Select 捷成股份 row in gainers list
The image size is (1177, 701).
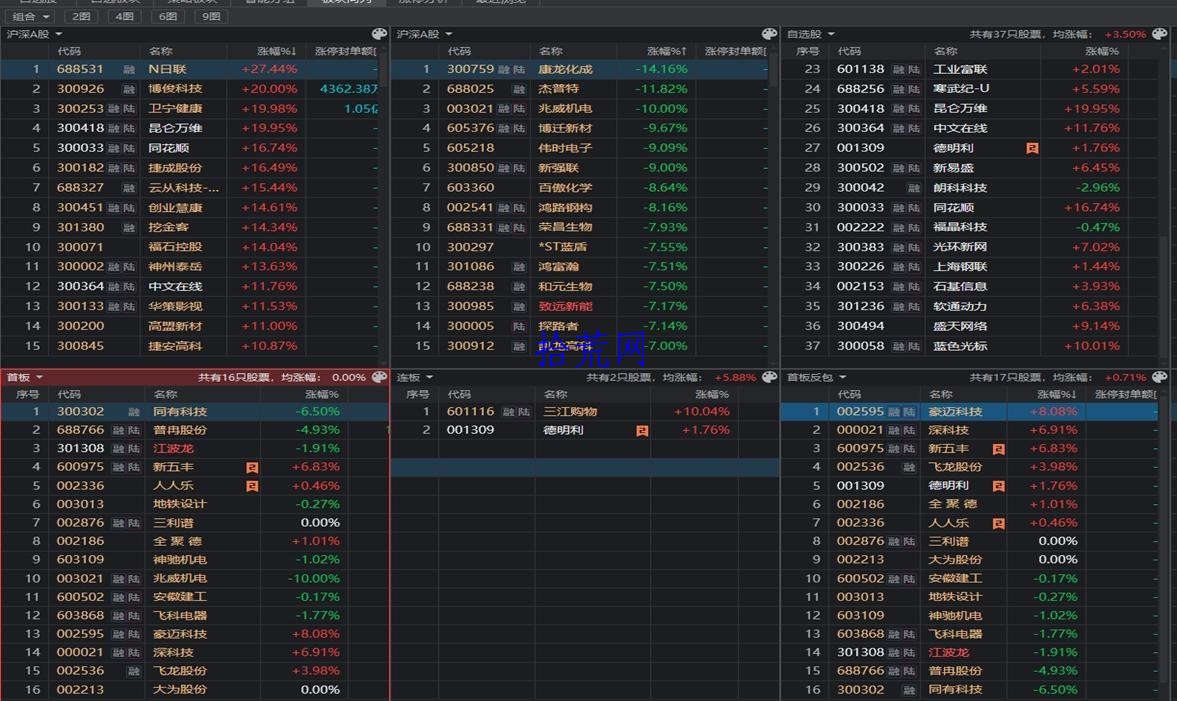(x=189, y=167)
